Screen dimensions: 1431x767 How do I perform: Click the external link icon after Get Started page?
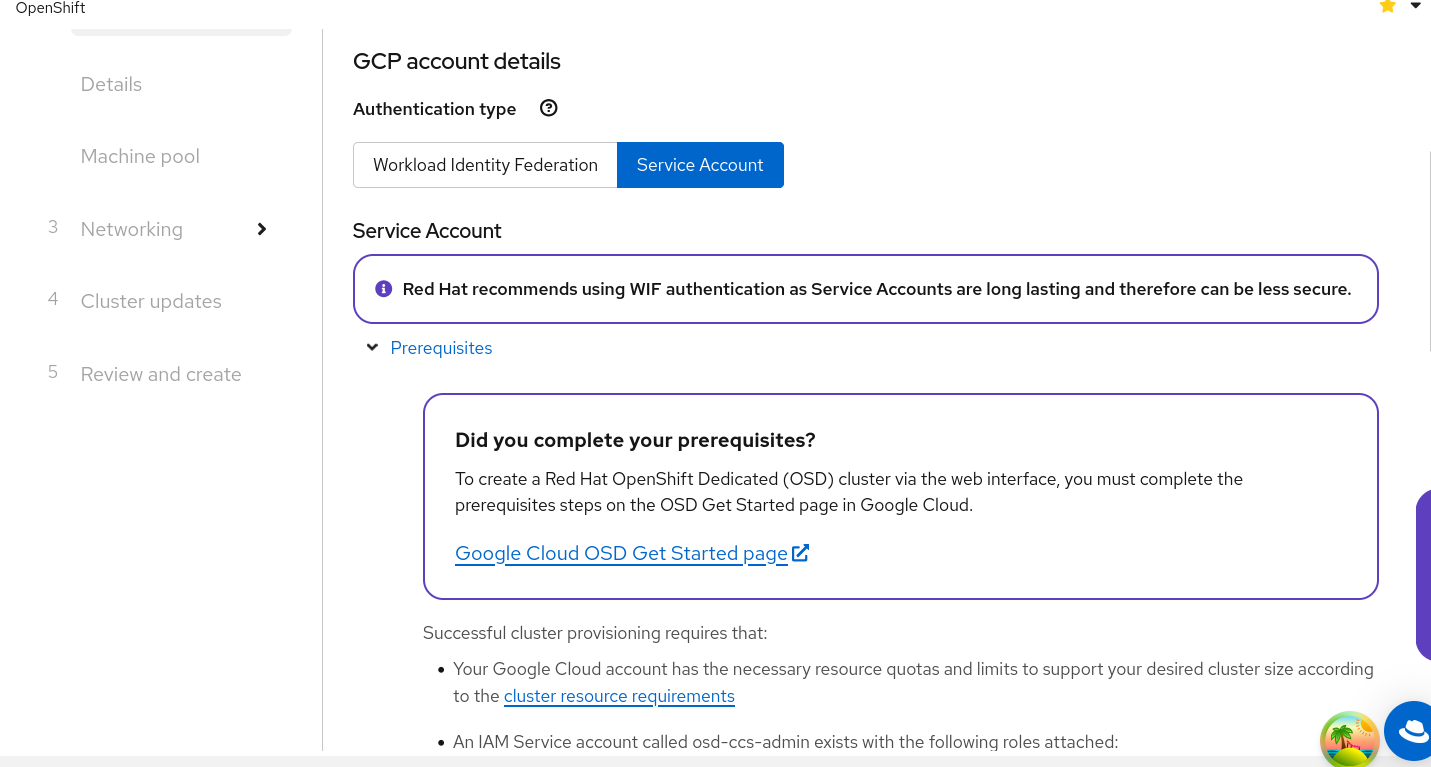800,553
